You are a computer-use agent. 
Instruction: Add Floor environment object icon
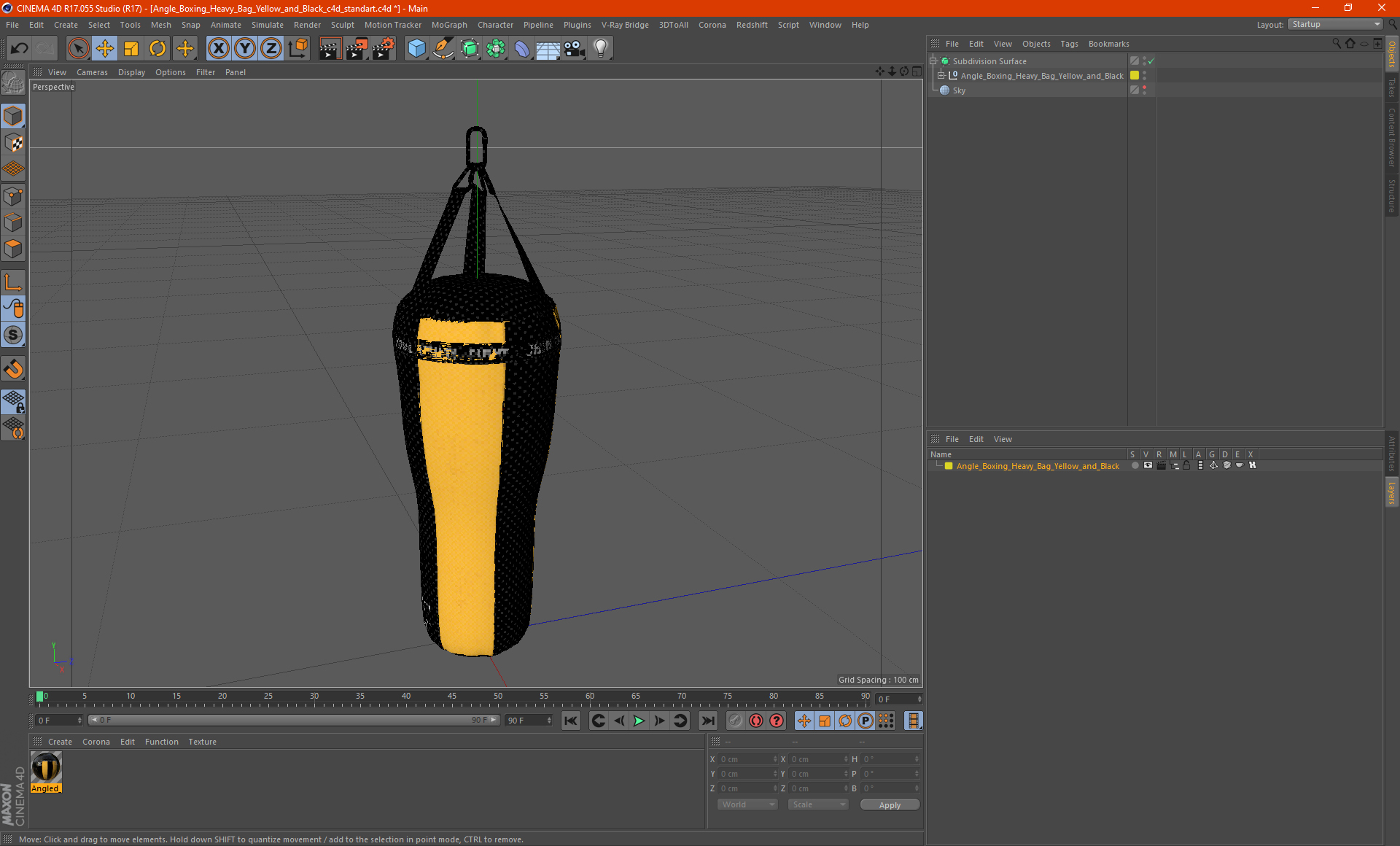click(548, 49)
